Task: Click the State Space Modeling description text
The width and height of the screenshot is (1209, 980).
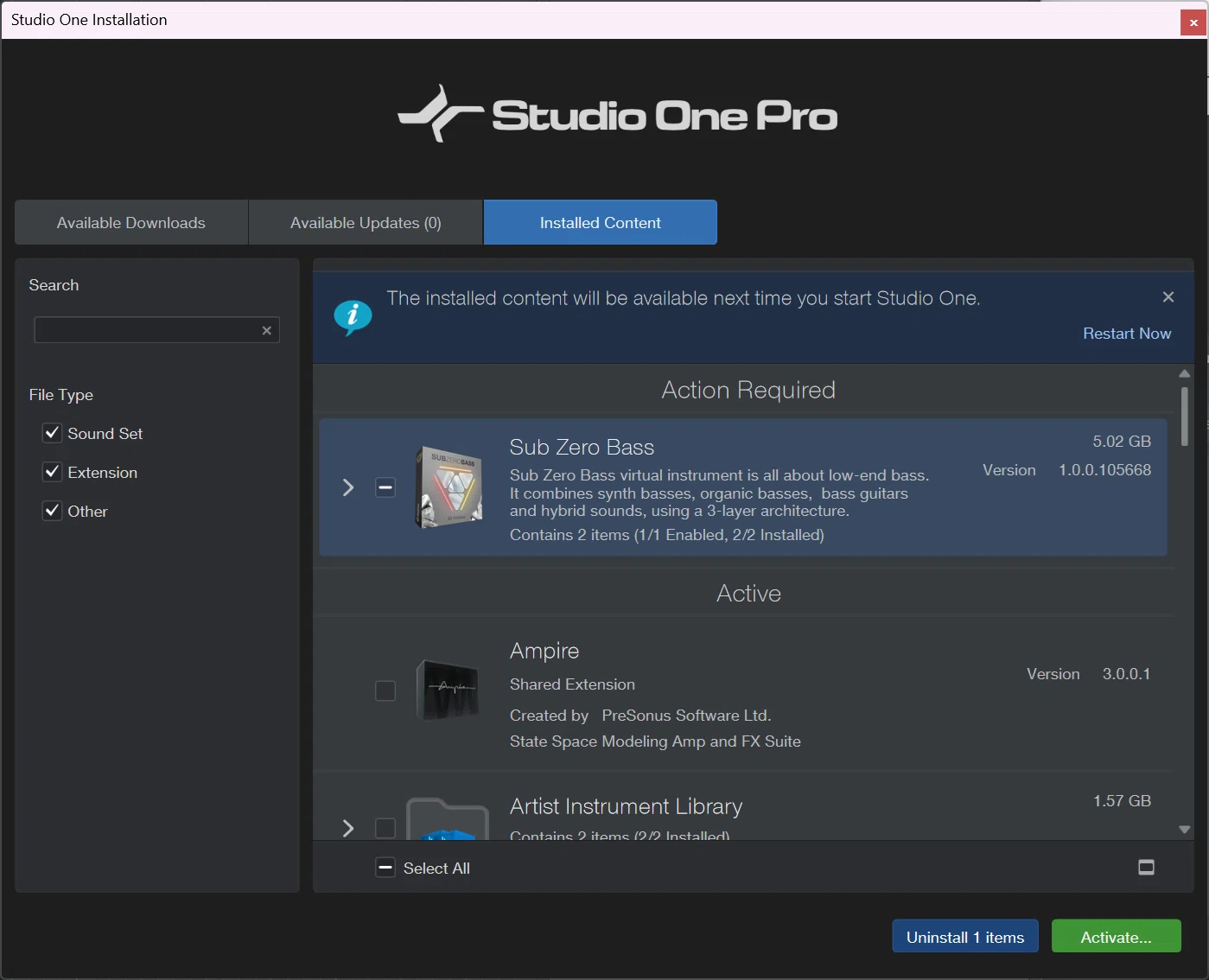Action: click(655, 741)
